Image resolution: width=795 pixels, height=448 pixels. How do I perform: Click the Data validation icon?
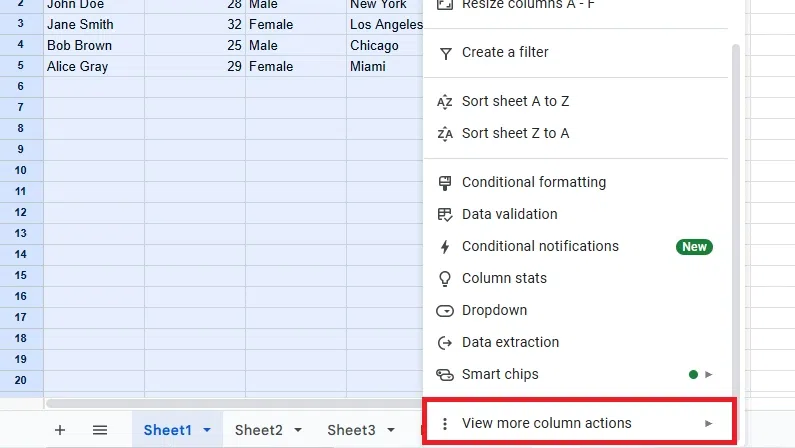tap(446, 215)
